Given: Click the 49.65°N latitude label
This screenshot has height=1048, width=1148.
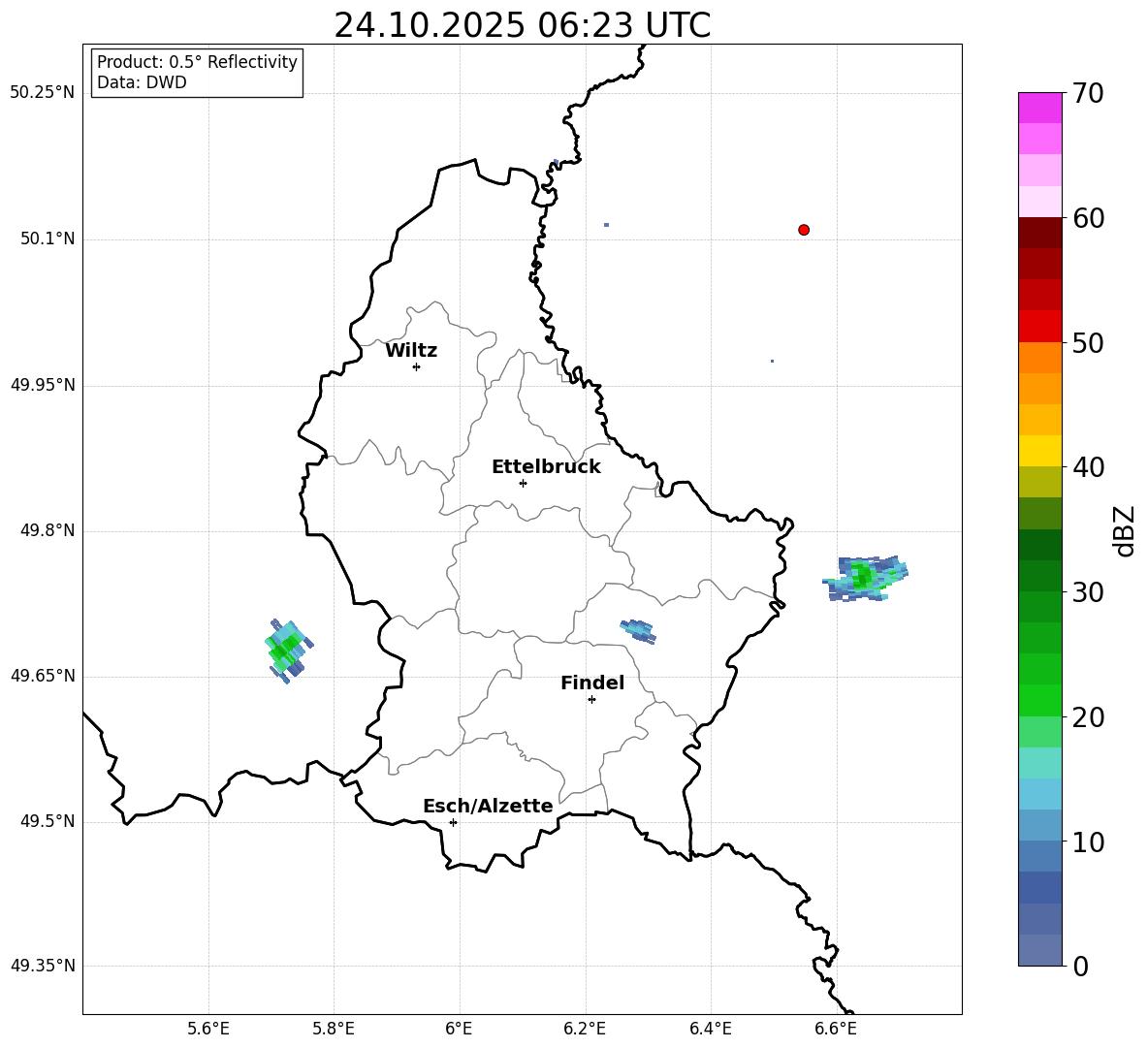Looking at the screenshot, I should click(43, 676).
